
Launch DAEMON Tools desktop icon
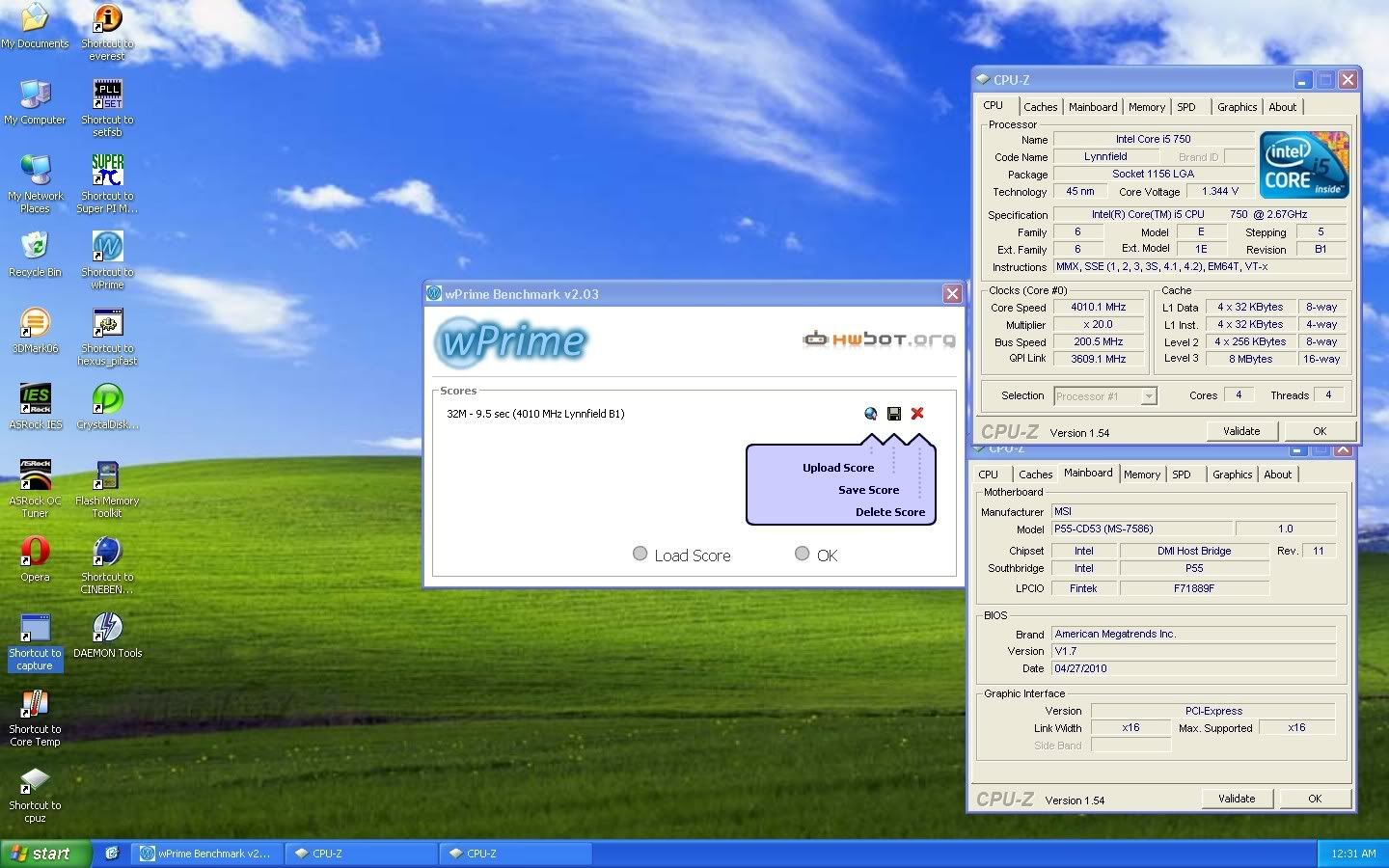pos(107,635)
